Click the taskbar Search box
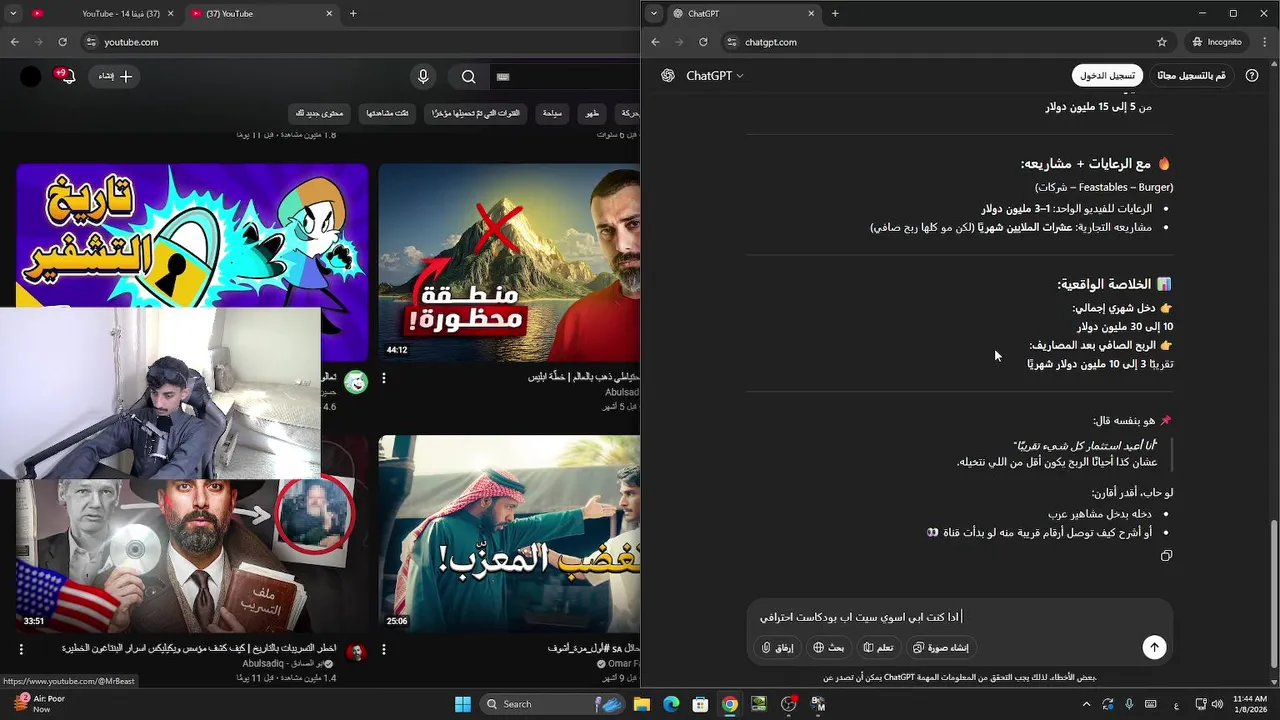This screenshot has width=1280, height=720. coord(553,704)
